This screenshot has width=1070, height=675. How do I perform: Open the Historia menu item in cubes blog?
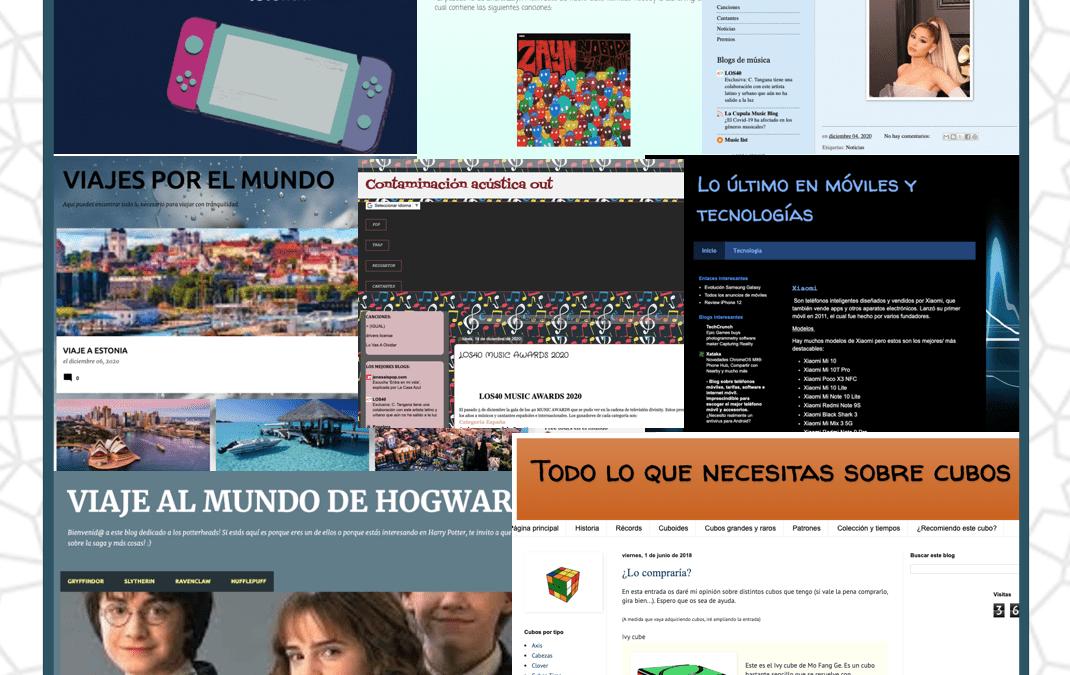(587, 528)
